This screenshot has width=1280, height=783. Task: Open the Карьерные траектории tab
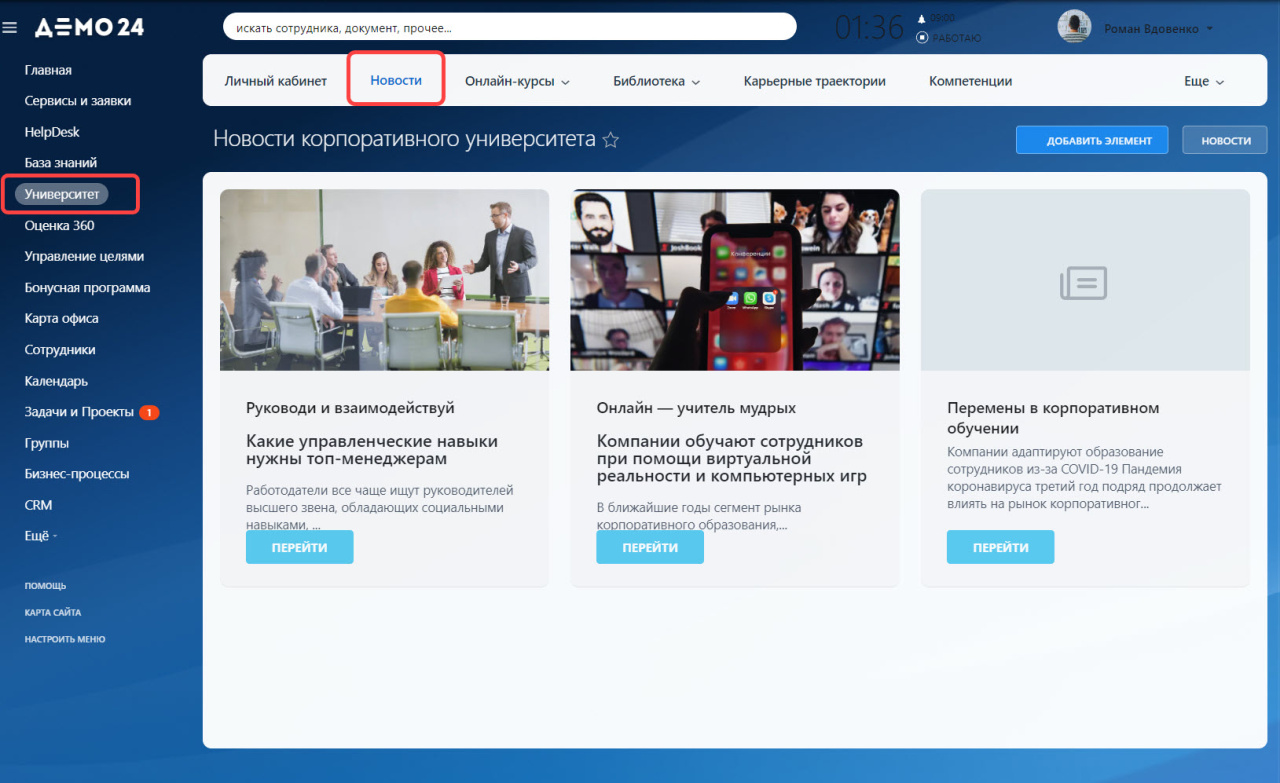[x=815, y=81]
